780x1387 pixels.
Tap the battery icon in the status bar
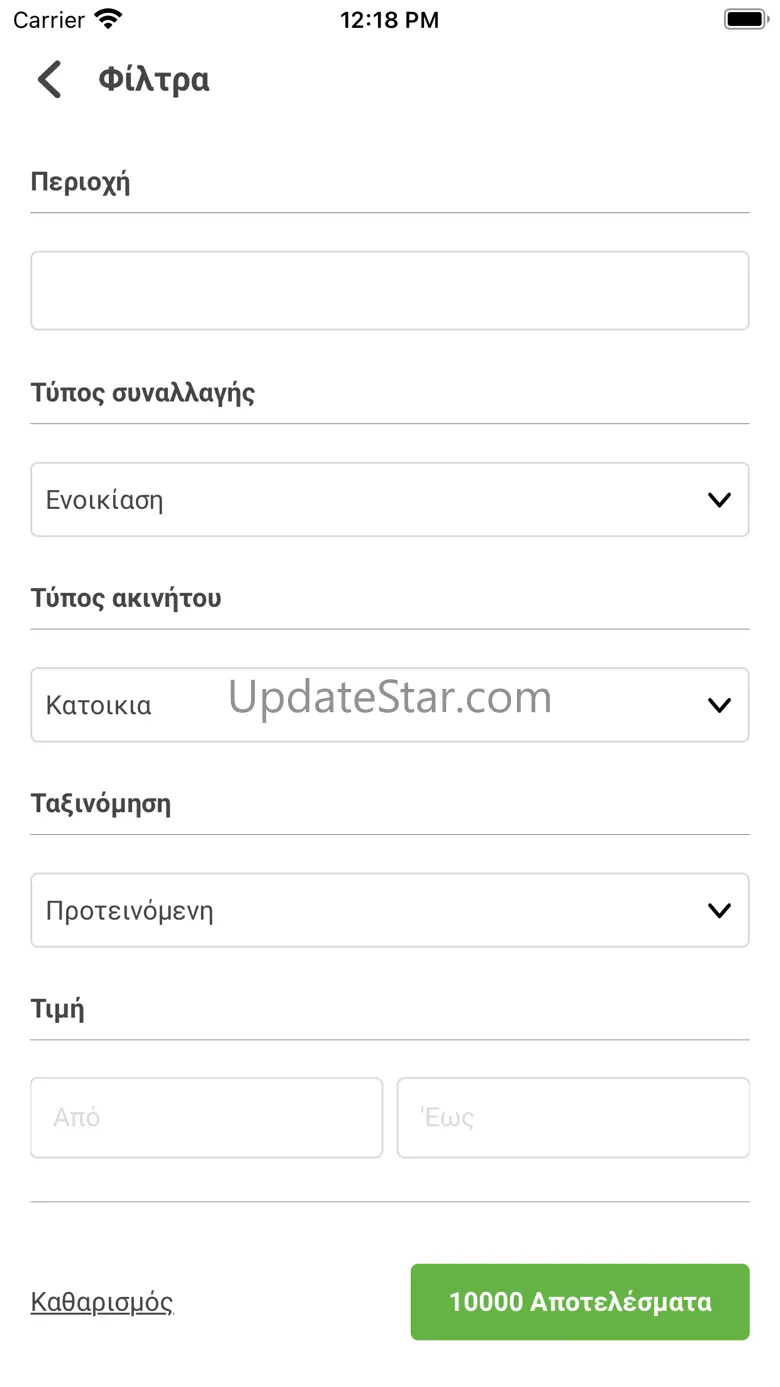[745, 20]
